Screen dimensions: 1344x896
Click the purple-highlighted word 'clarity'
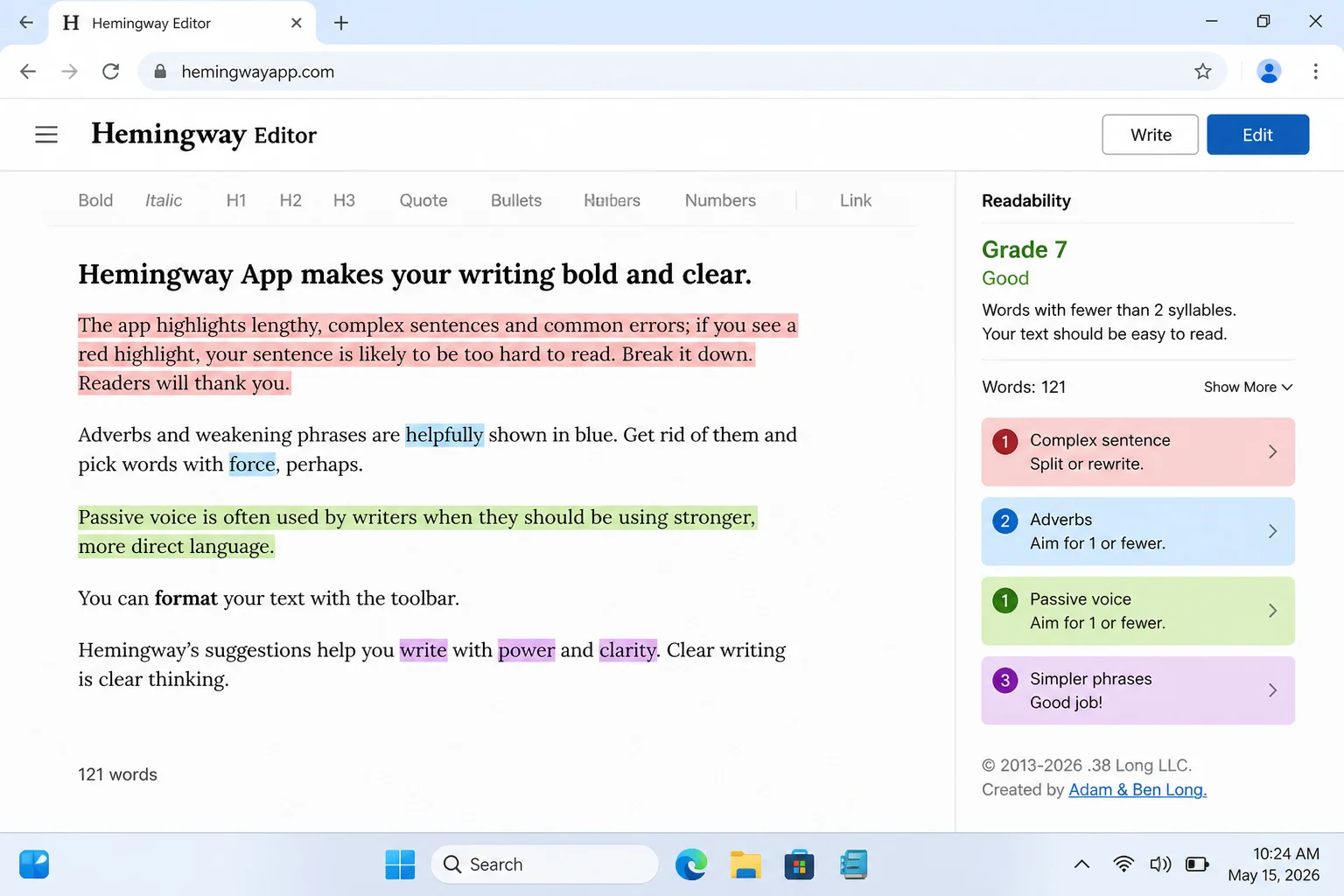pos(628,650)
